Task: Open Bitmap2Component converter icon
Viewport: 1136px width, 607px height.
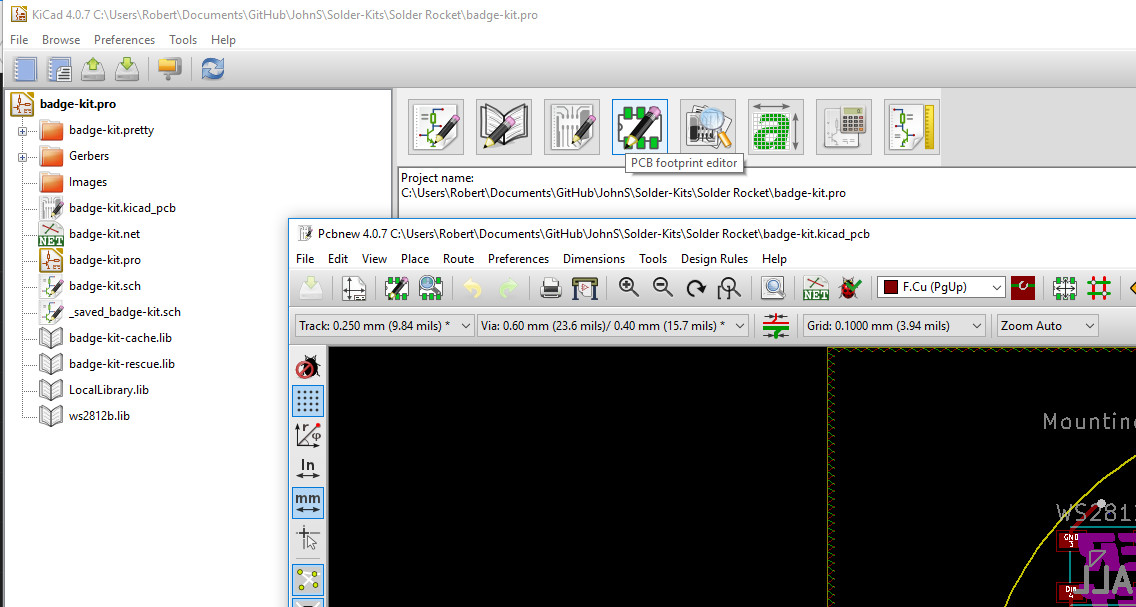Action: tap(775, 127)
